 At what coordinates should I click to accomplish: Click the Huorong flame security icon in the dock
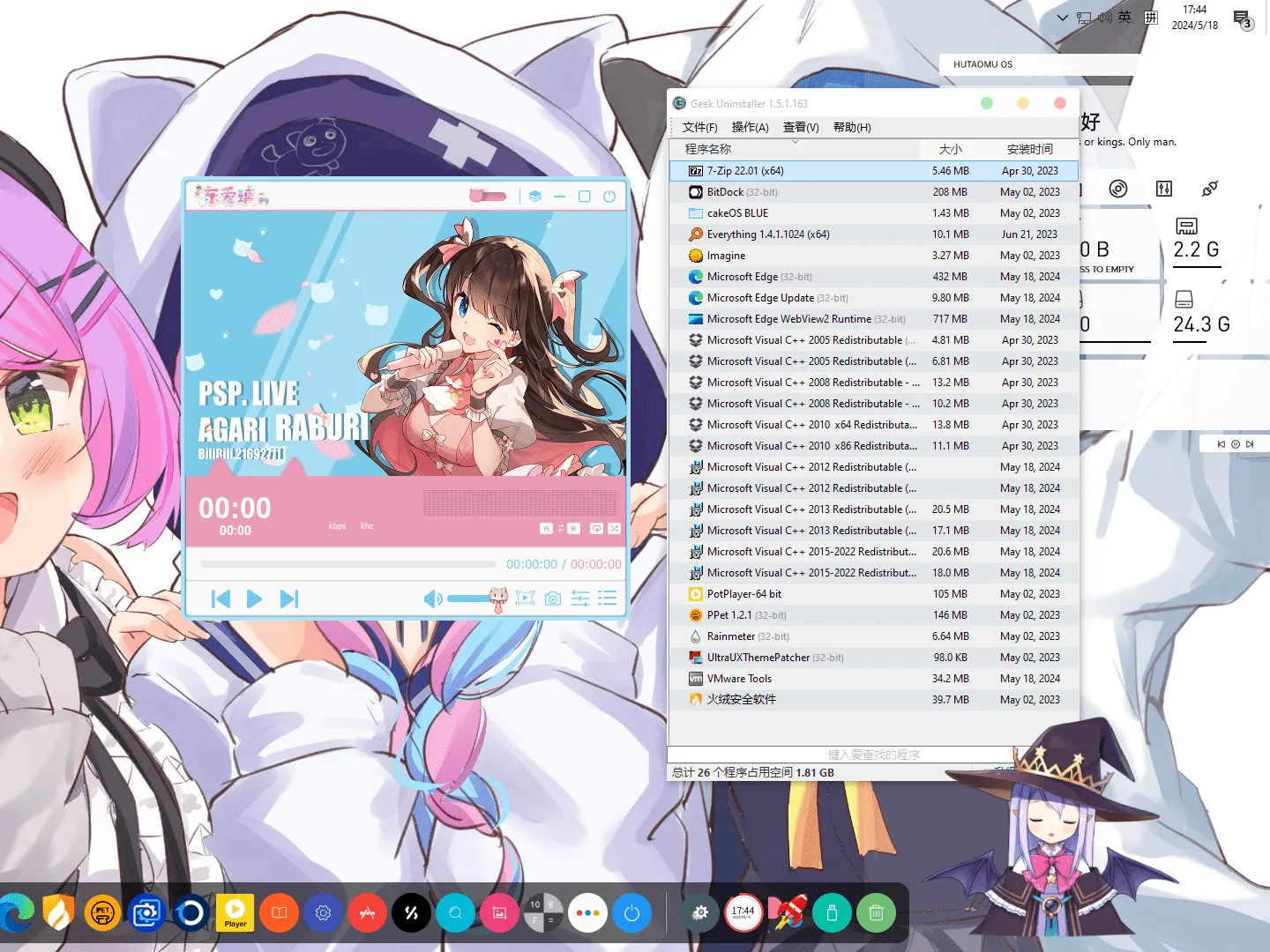coord(58,912)
